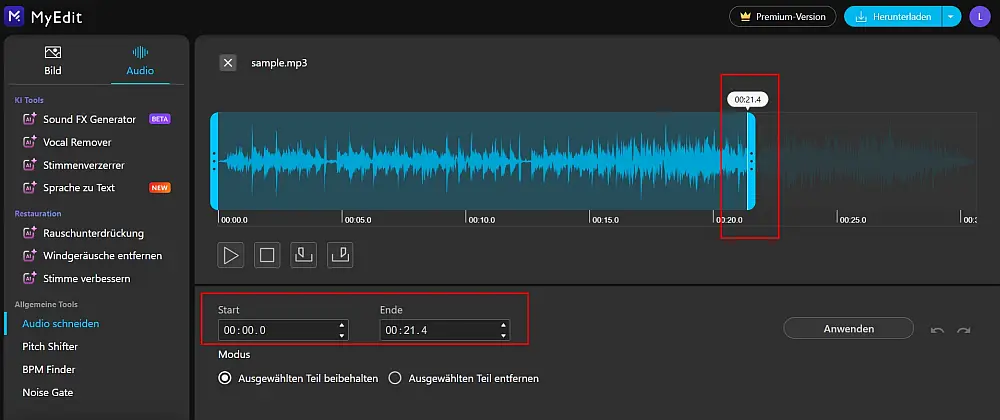Click the redo arrow icon
Viewport: 1000px width, 420px height.
coord(964,329)
